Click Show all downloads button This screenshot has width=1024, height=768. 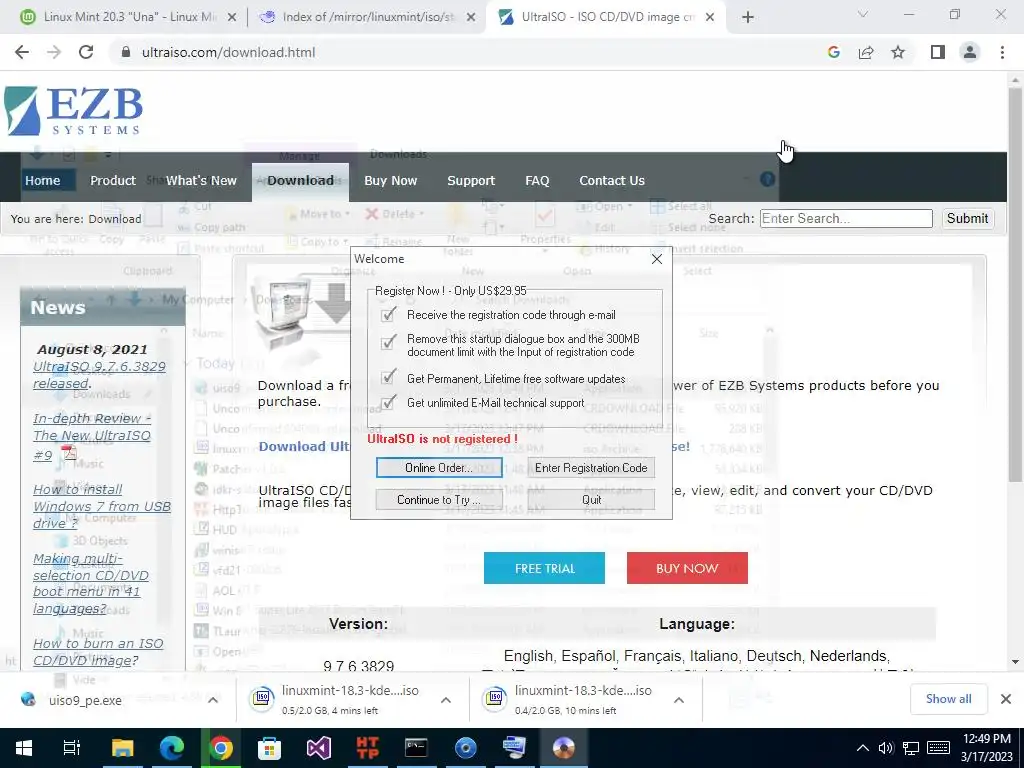point(948,699)
